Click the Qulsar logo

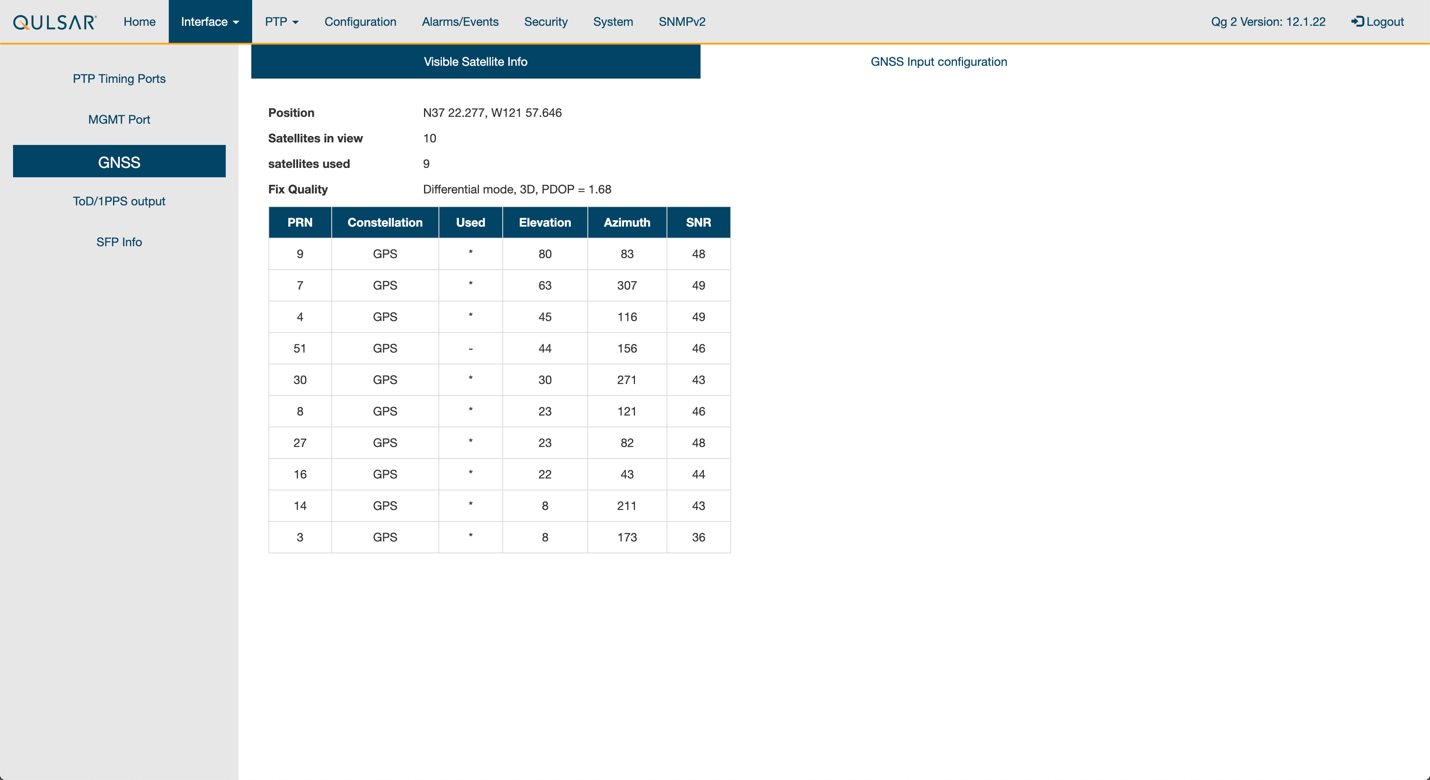55,22
